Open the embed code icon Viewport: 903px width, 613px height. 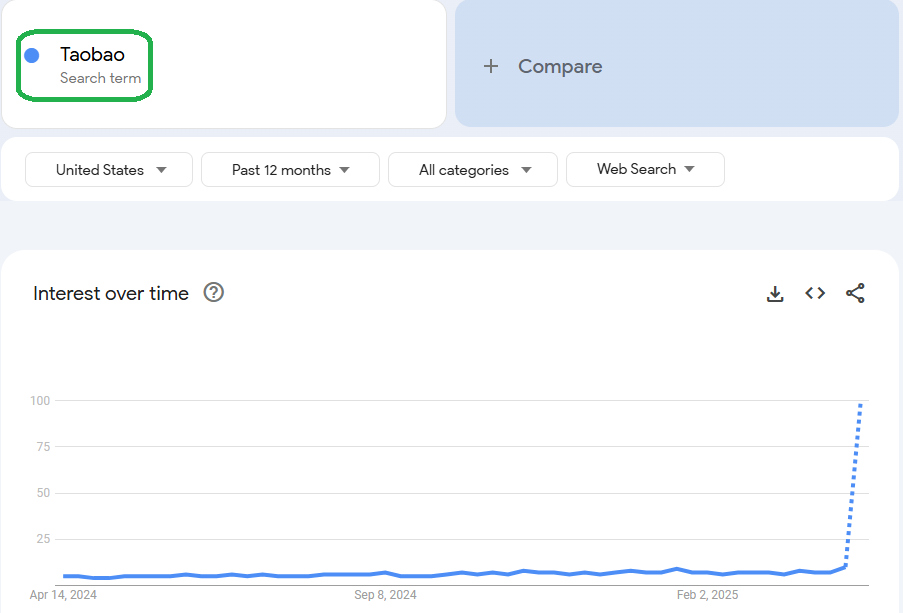click(815, 293)
